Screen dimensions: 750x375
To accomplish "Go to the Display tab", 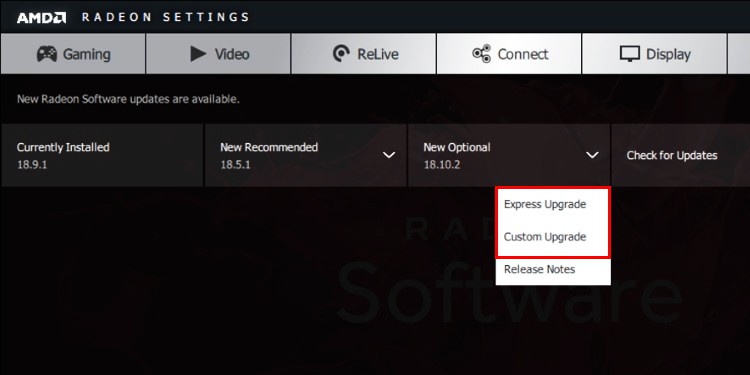I will click(654, 54).
